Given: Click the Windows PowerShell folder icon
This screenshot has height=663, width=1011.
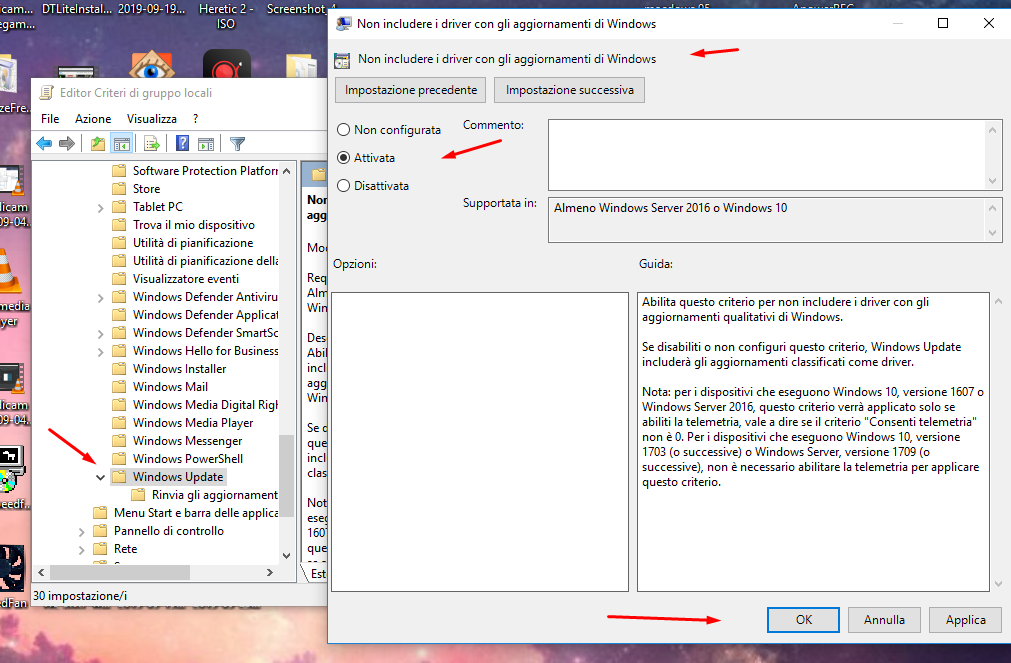Looking at the screenshot, I should tap(119, 459).
